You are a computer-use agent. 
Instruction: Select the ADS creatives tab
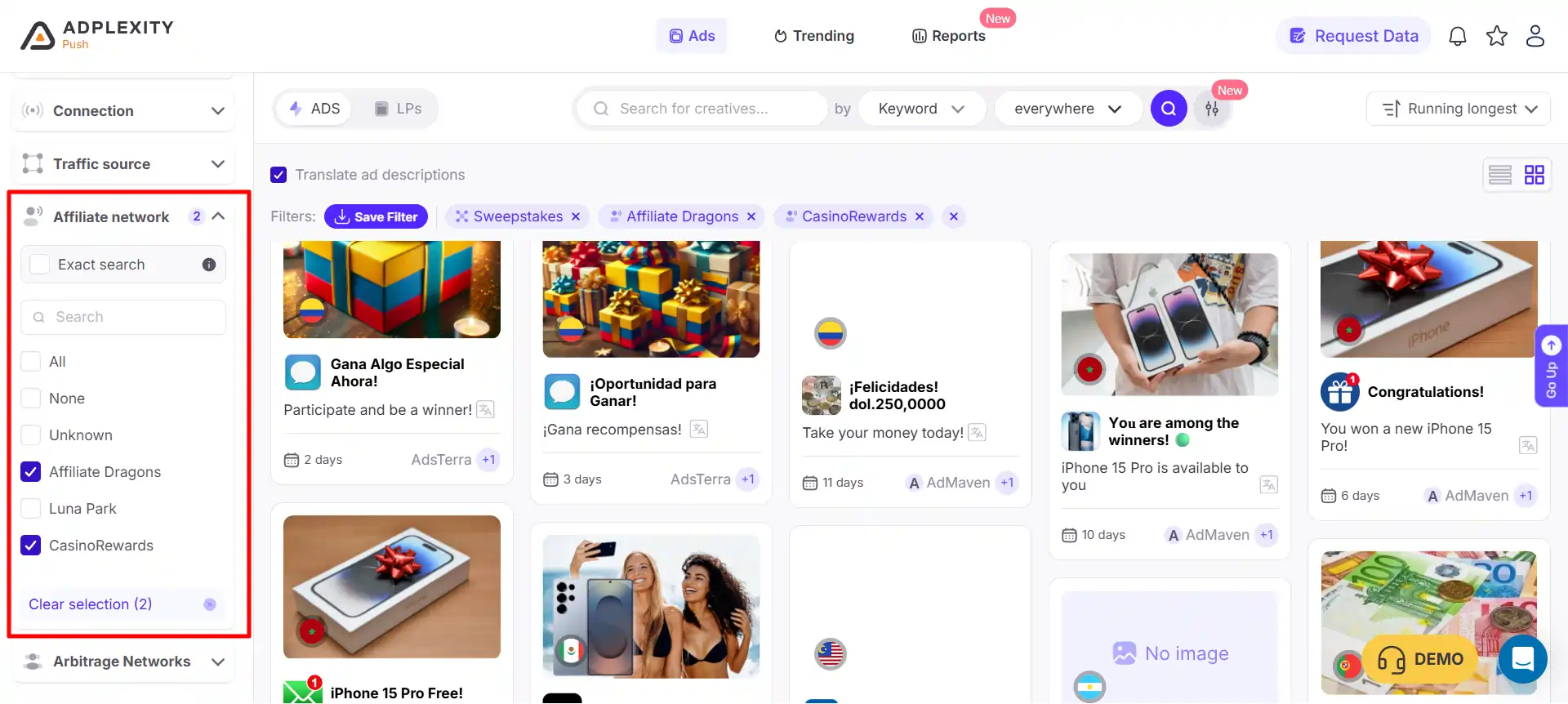[314, 109]
